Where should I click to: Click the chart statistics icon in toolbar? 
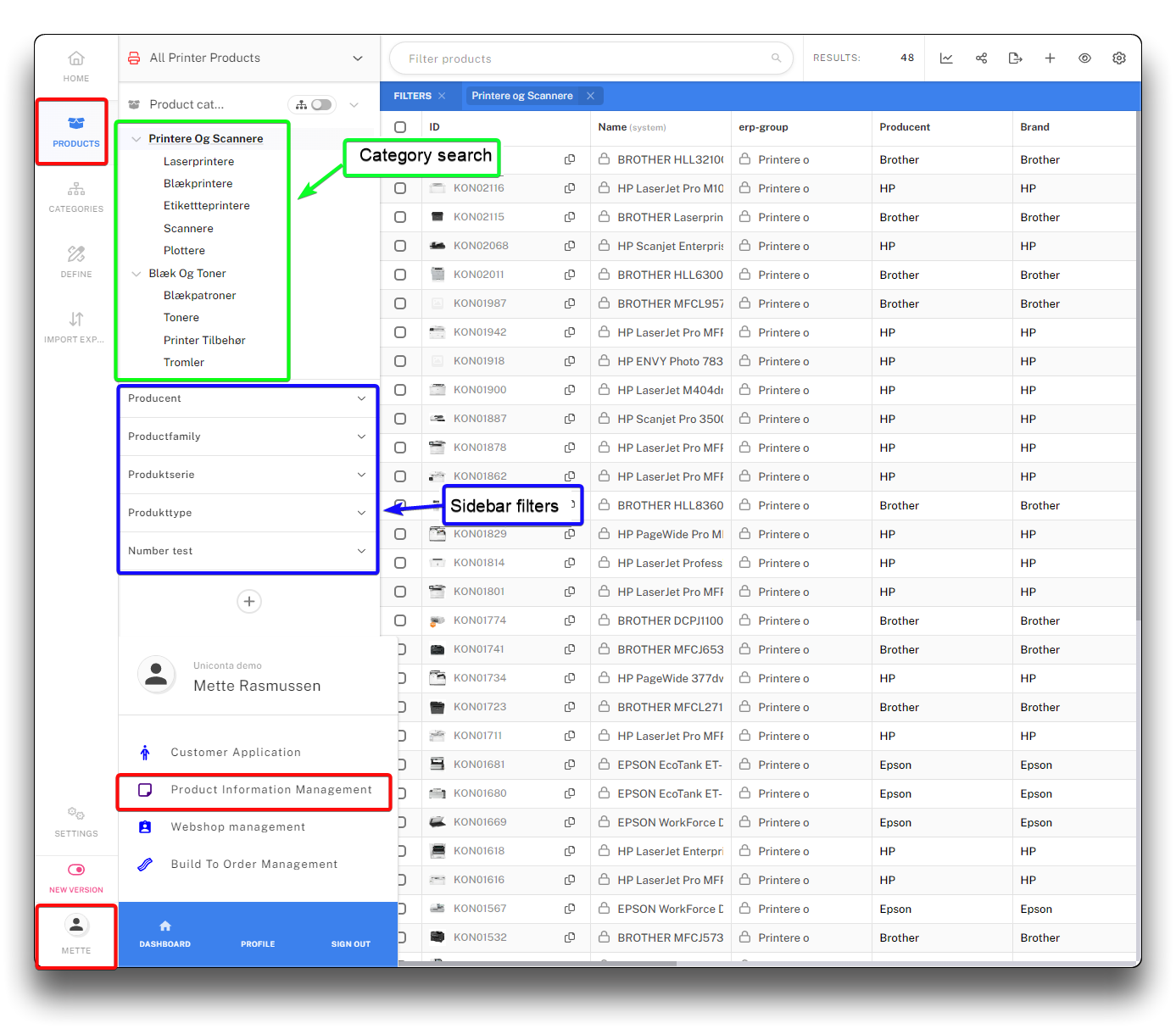click(x=946, y=58)
